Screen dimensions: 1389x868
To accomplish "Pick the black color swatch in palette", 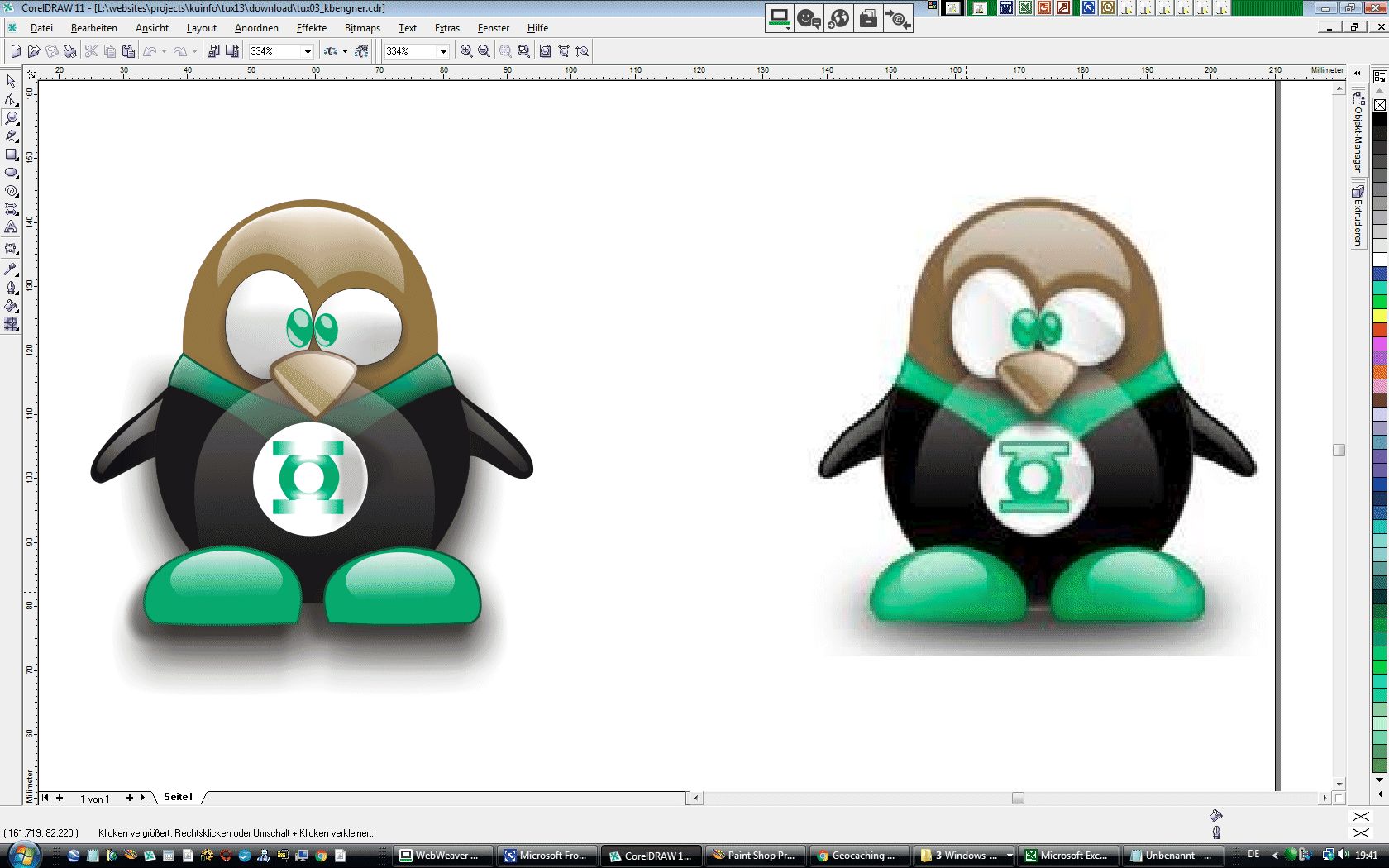I will (1380, 120).
